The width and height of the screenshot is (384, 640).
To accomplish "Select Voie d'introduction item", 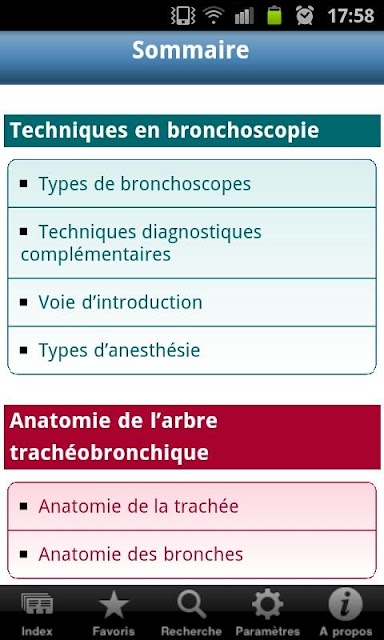I will [x=192, y=302].
